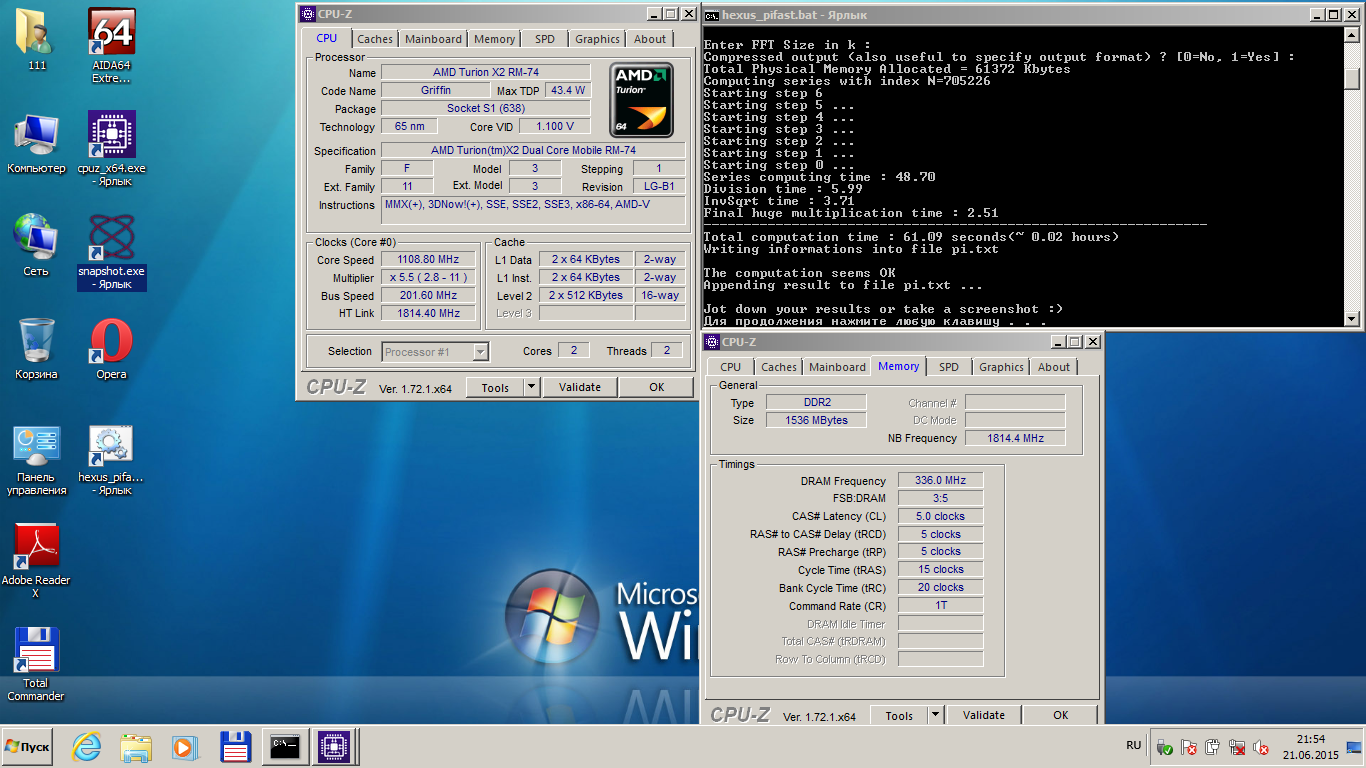Click the Пуск start button
This screenshot has height=768, width=1366.
click(x=27, y=747)
